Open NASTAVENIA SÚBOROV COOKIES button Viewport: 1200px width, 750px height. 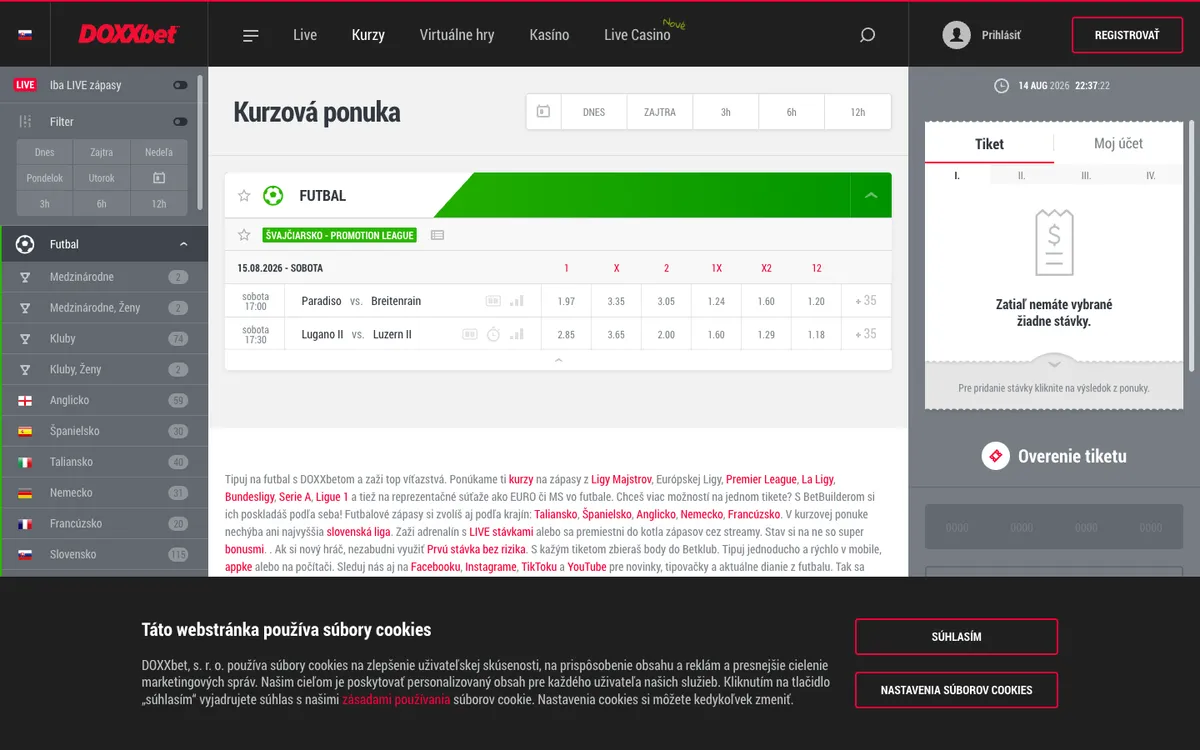(x=956, y=690)
